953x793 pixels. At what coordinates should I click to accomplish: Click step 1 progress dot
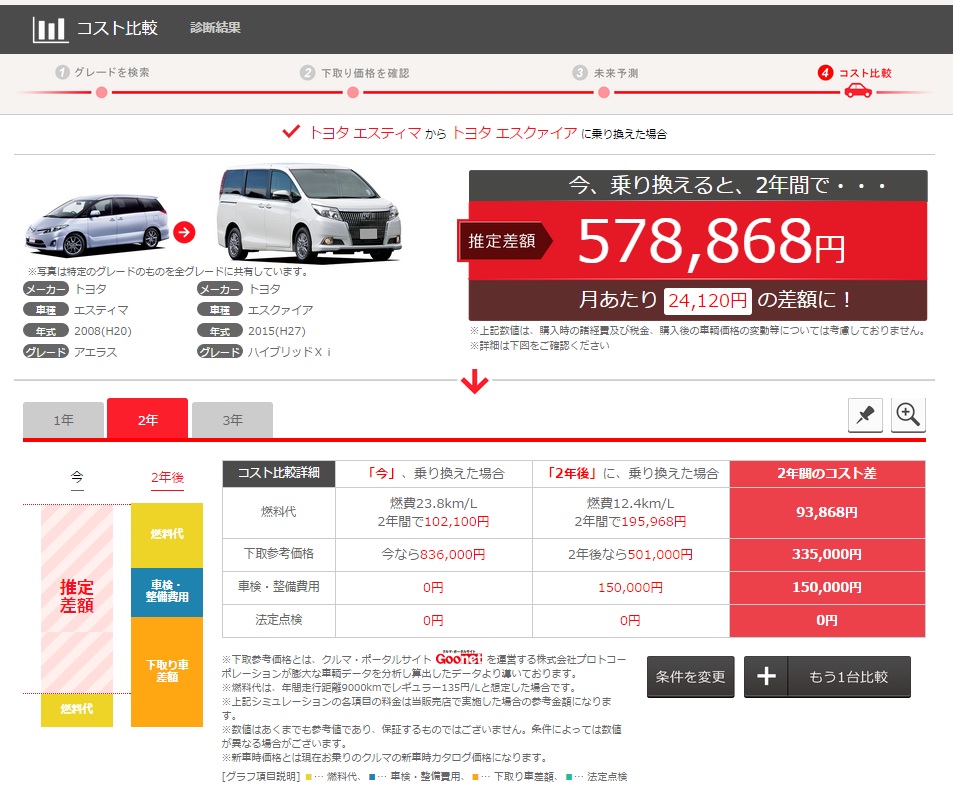pyautogui.click(x=101, y=92)
